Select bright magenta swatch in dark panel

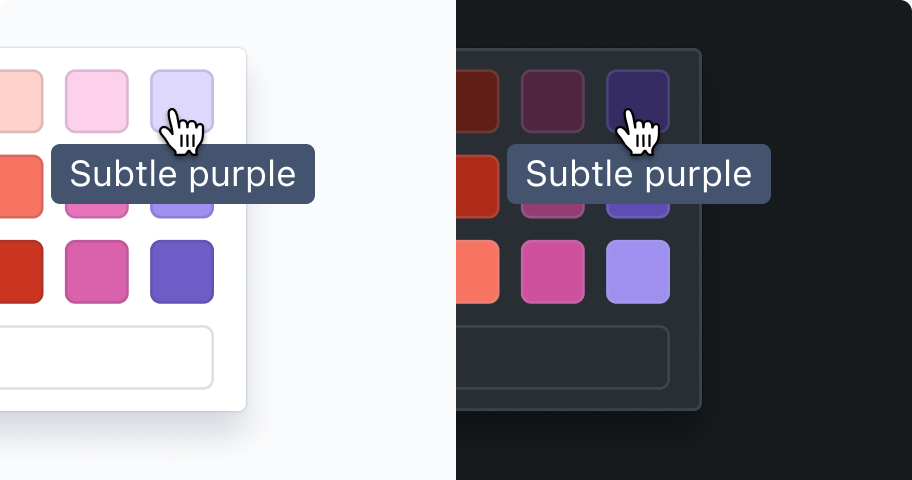[x=553, y=272]
